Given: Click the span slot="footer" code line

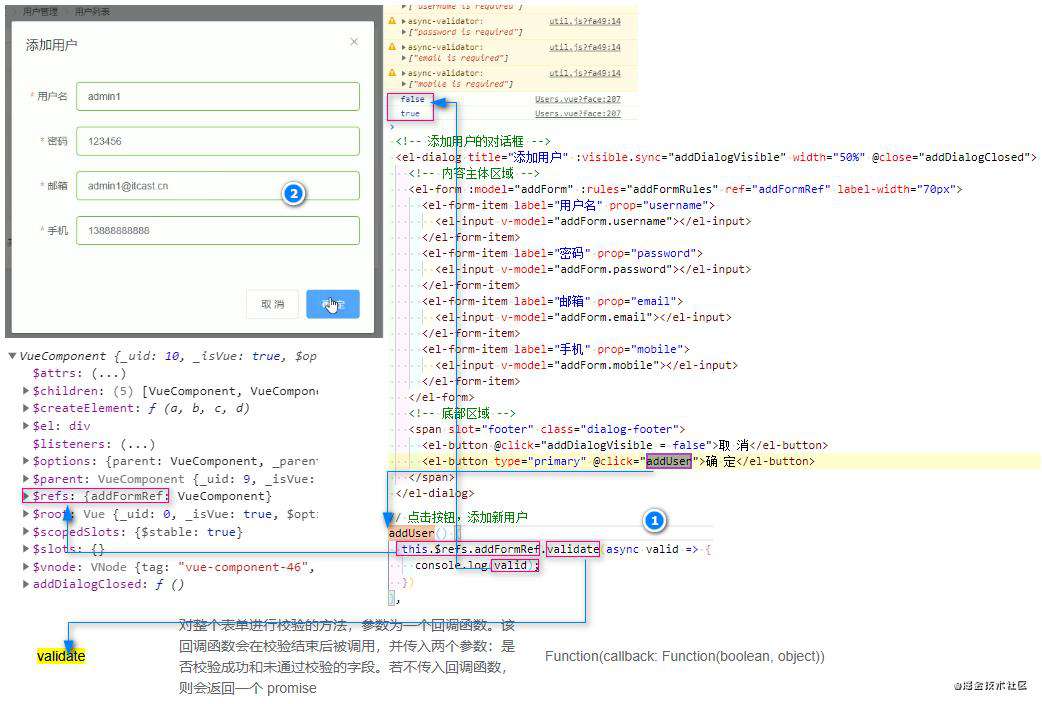Looking at the screenshot, I should (x=547, y=429).
